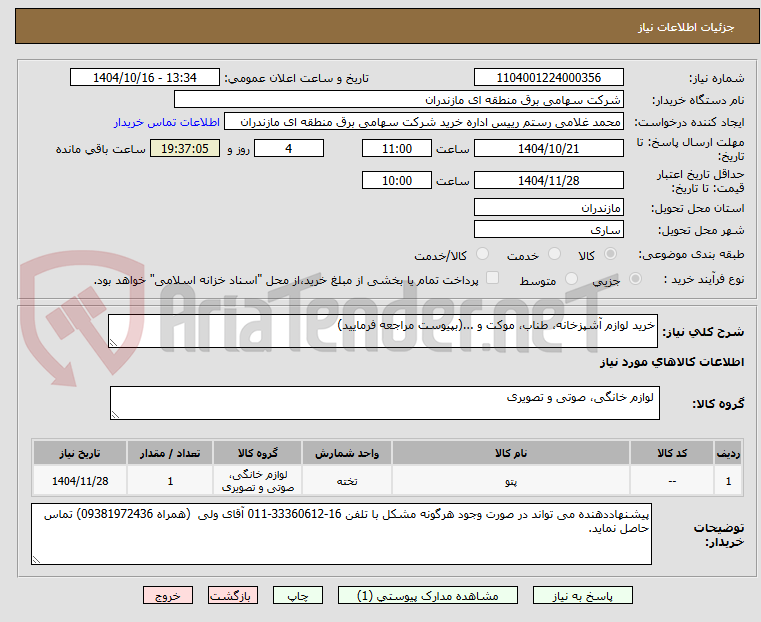Toggle the treasury documents payment checkbox
Screen dimensions: 761x622
coord(493,278)
